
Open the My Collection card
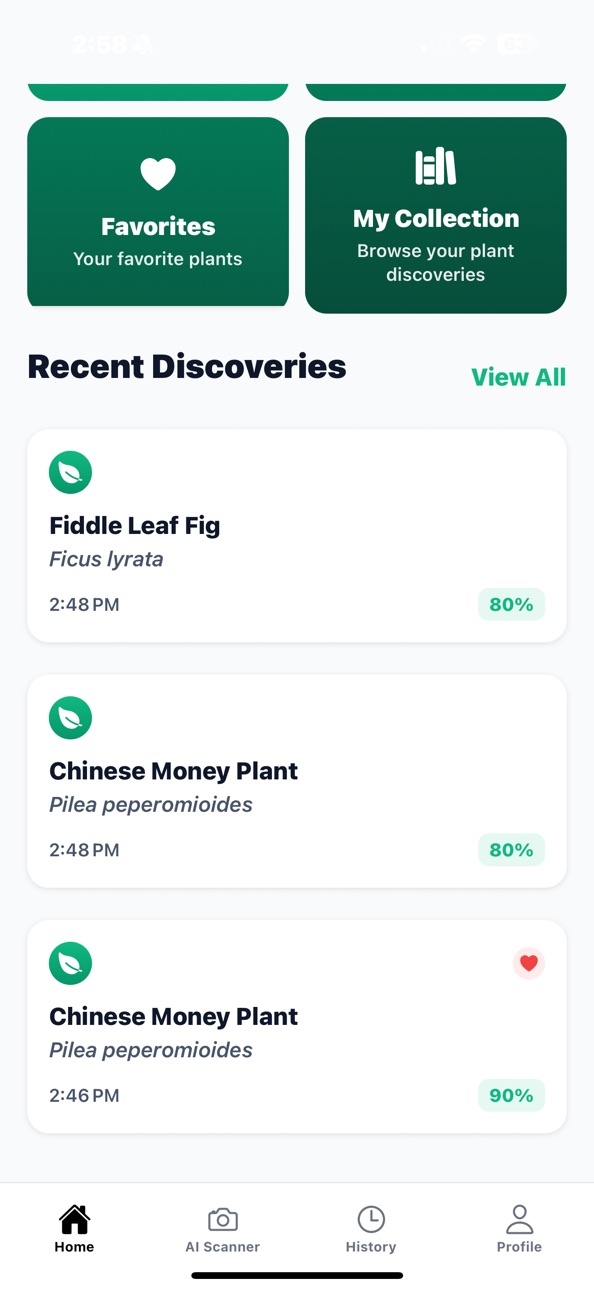pyautogui.click(x=436, y=215)
